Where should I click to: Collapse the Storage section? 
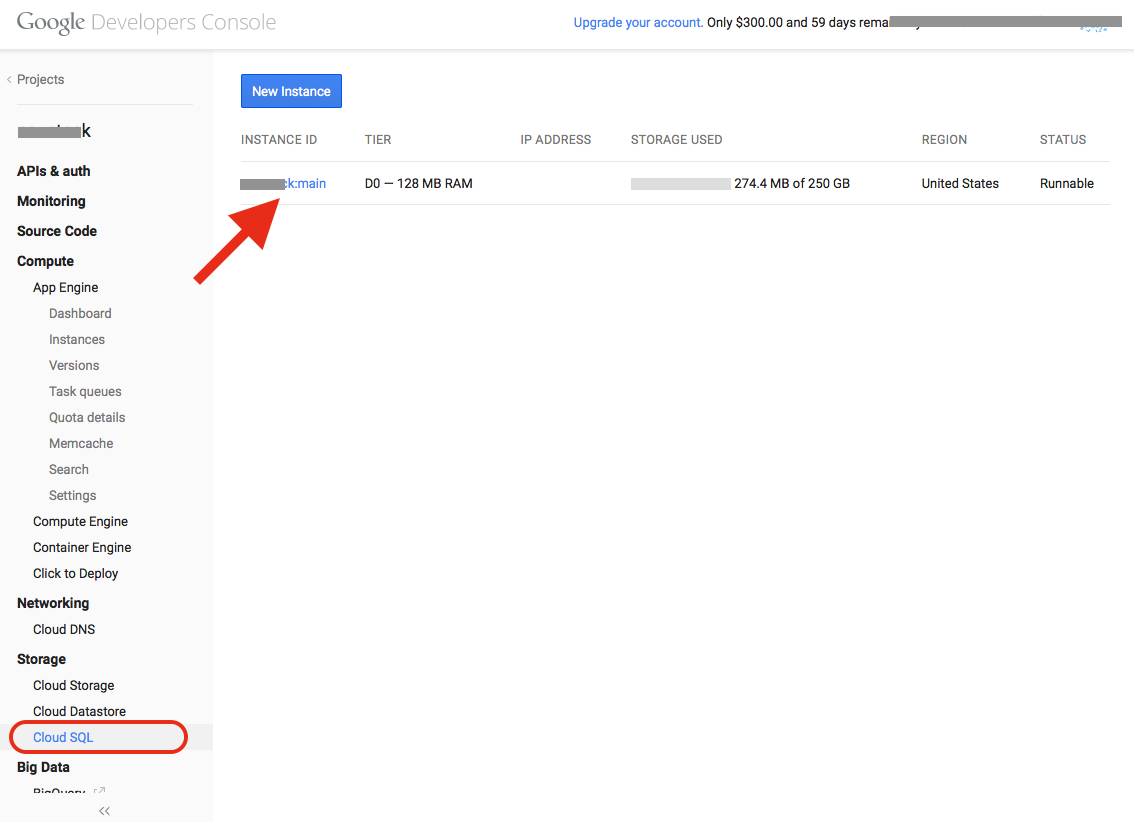(x=41, y=659)
